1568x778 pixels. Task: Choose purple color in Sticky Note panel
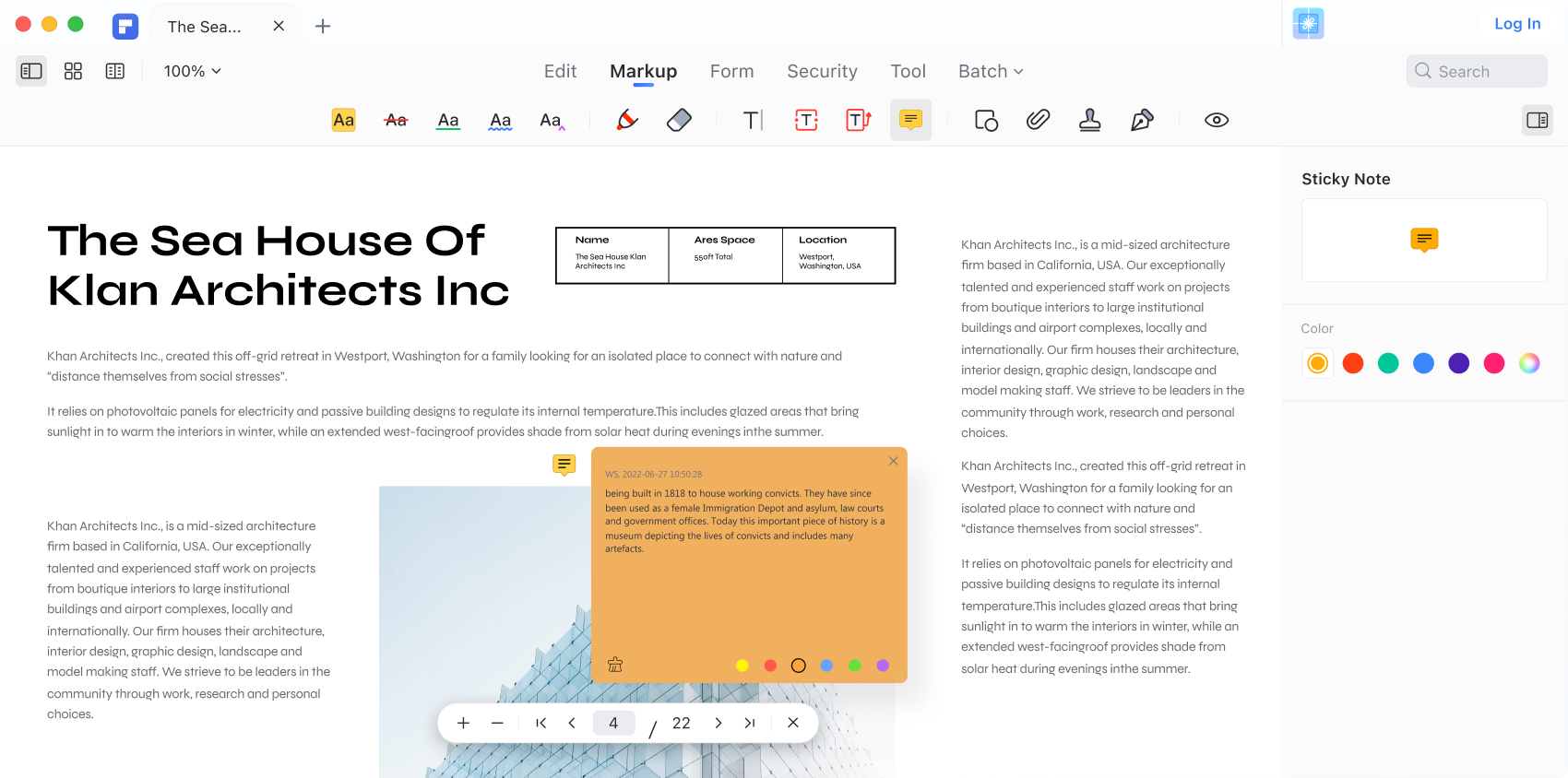1459,363
